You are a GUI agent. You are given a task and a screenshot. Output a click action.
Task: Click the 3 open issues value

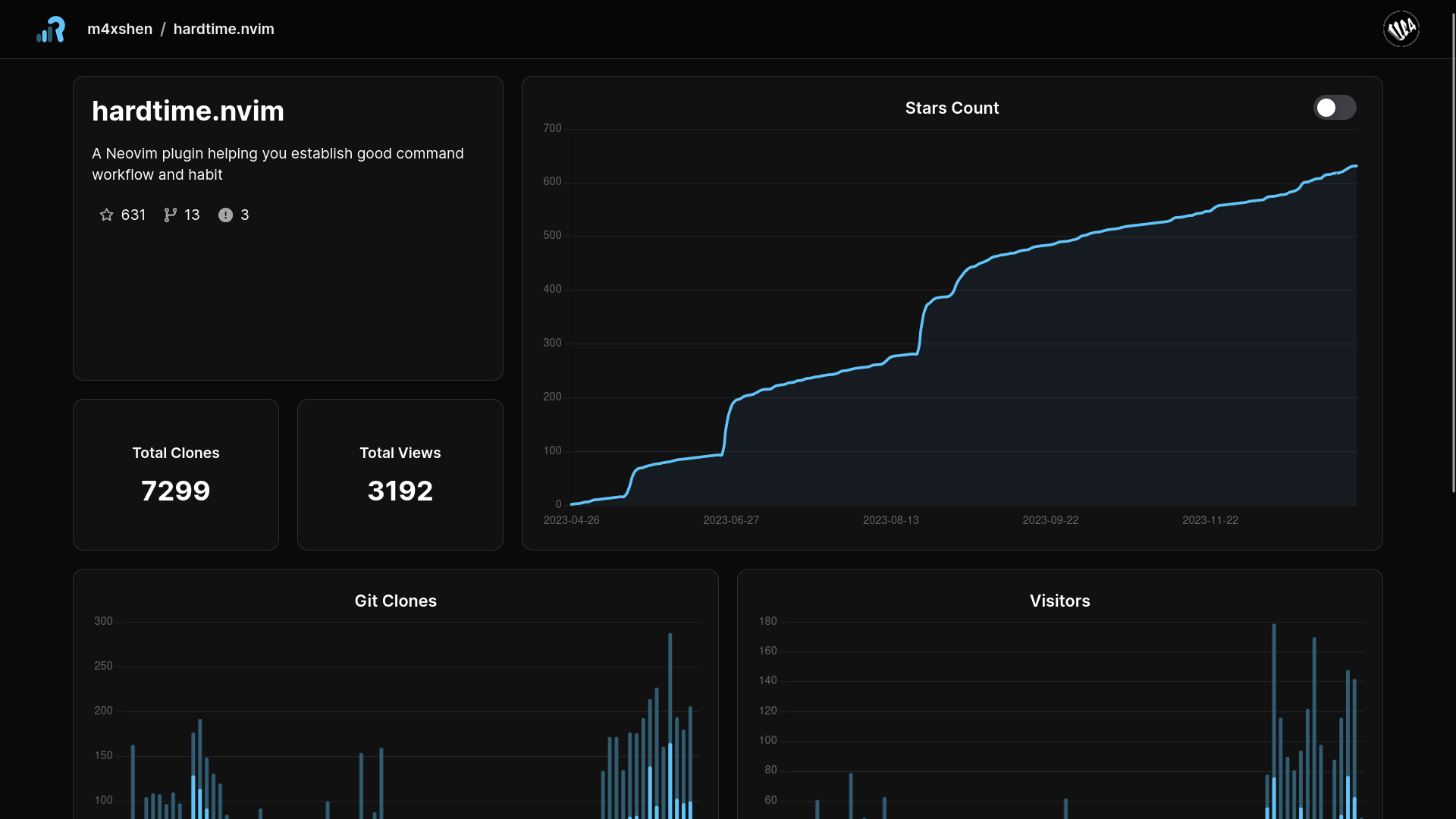[244, 215]
